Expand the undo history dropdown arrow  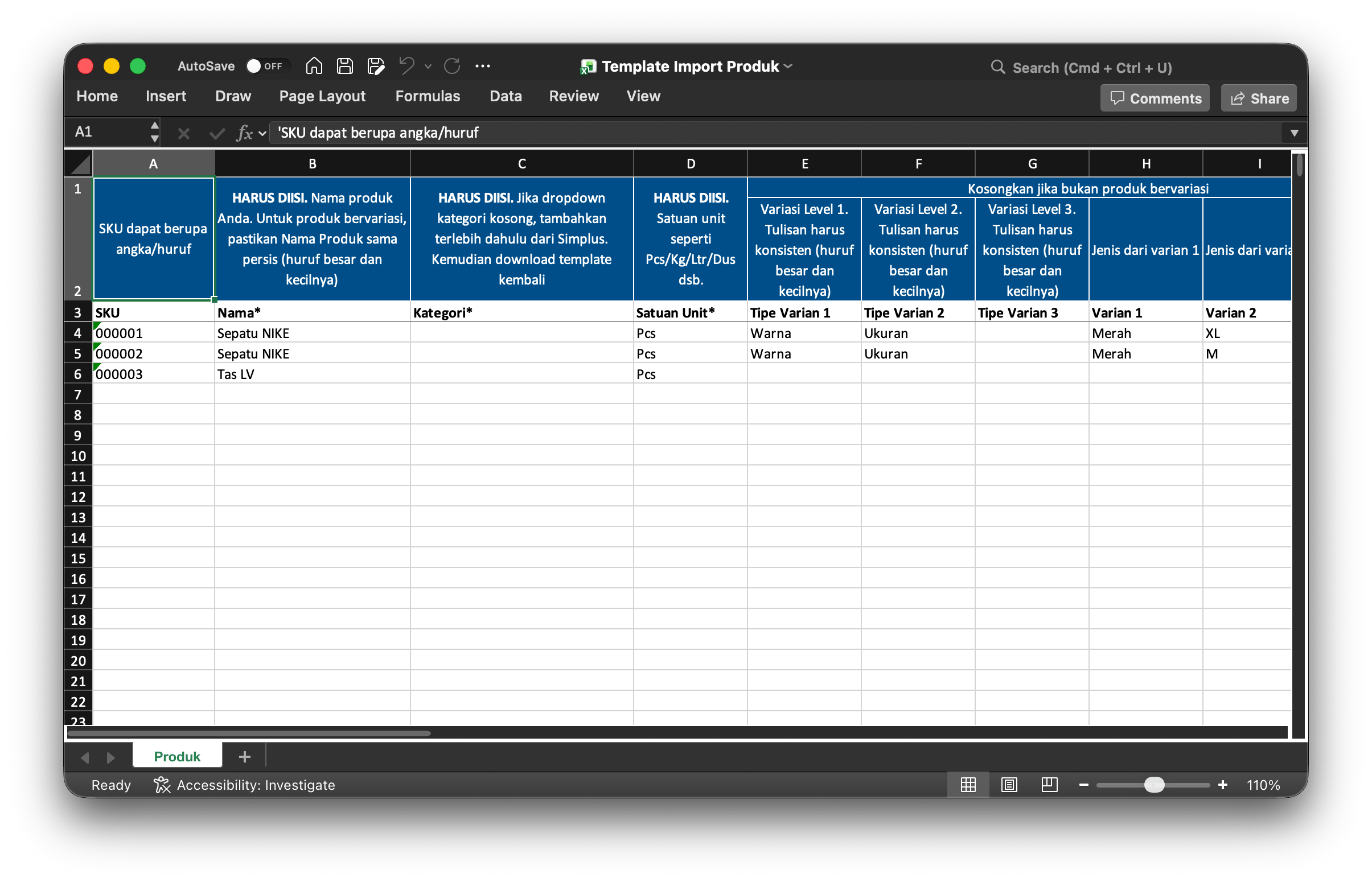[x=428, y=67]
